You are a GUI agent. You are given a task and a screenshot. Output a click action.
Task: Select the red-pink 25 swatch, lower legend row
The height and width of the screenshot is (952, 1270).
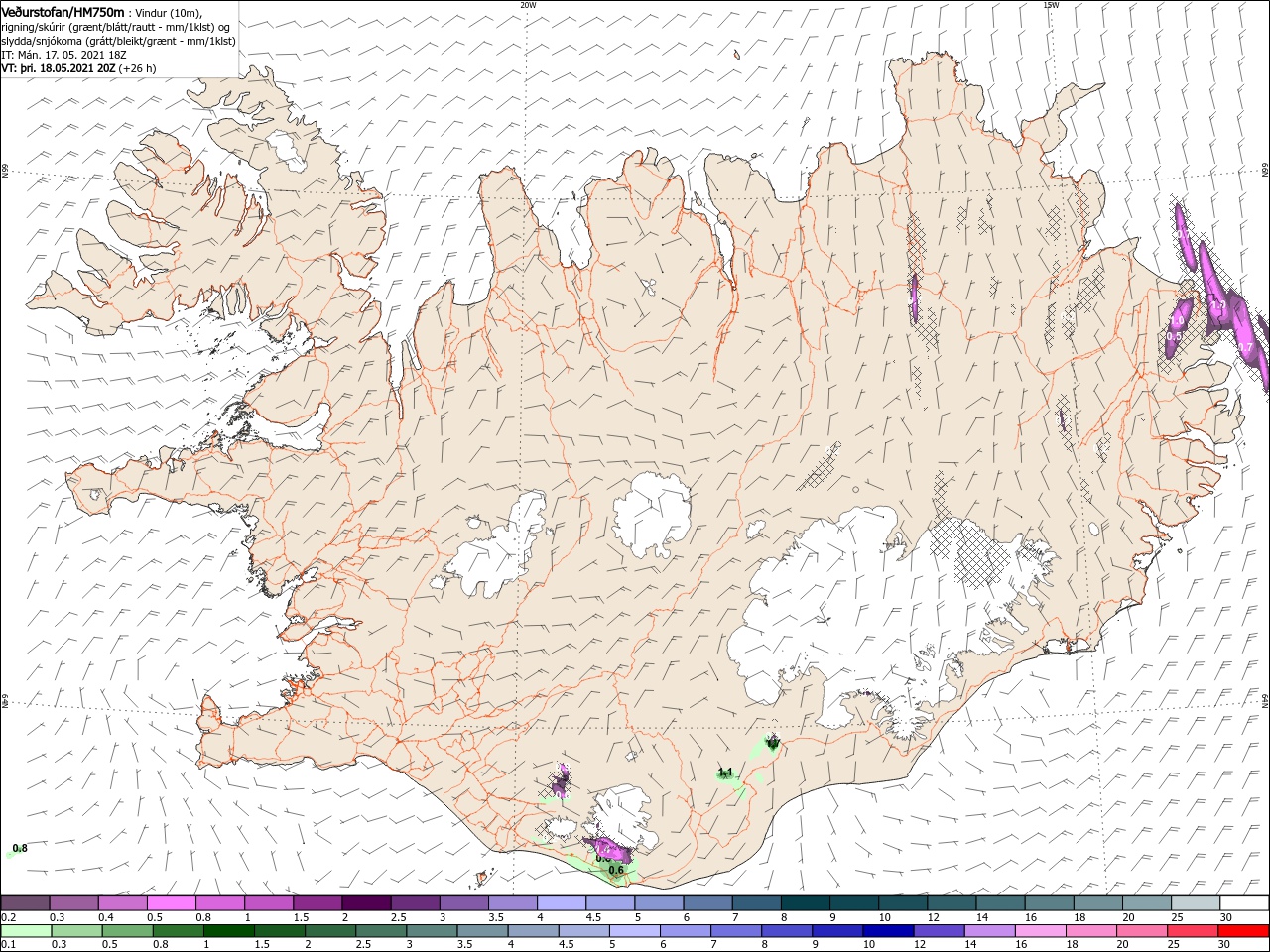(1194, 931)
